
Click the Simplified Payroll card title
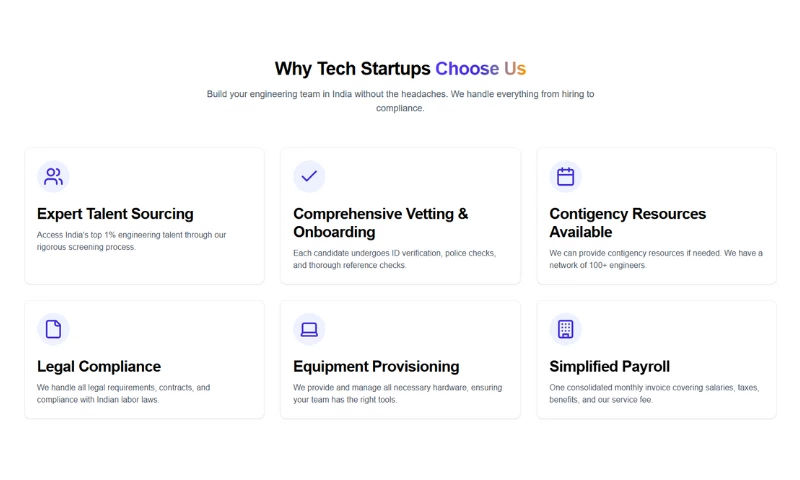[609, 367]
